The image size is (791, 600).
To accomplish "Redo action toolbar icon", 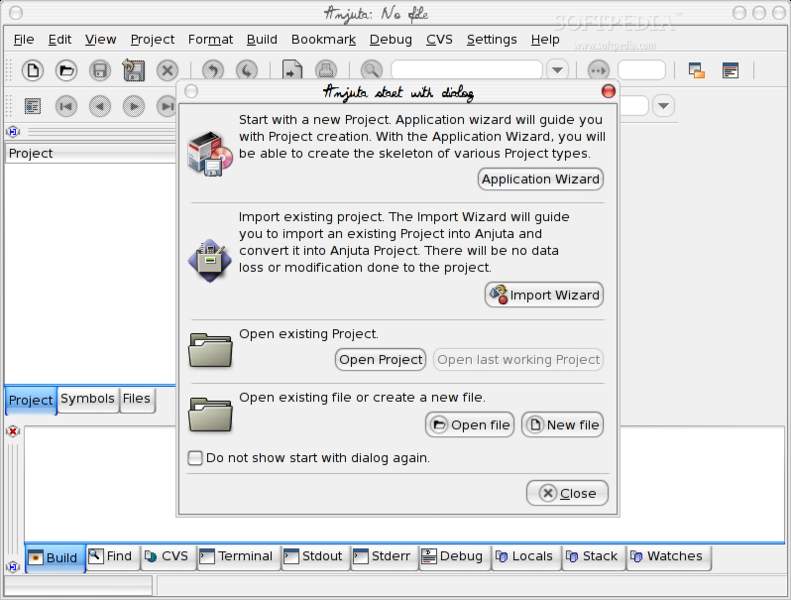I will (246, 70).
